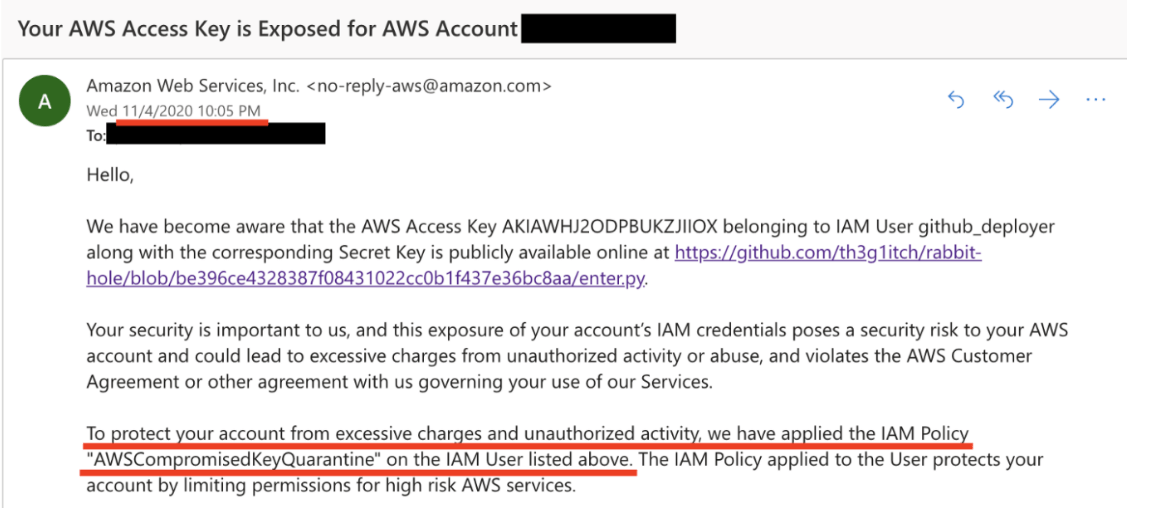The height and width of the screenshot is (526, 1156).
Task: Click the redacted recipient in the To field
Action: (216, 134)
